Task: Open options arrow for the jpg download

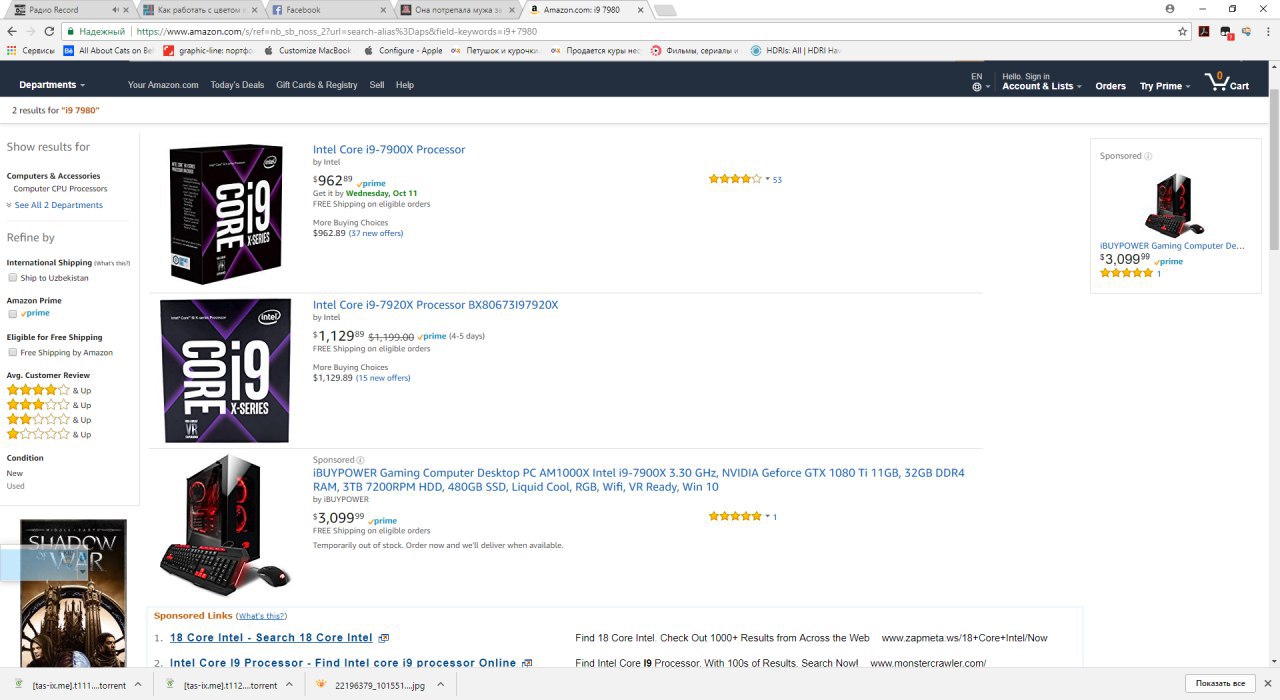Action: point(442,684)
